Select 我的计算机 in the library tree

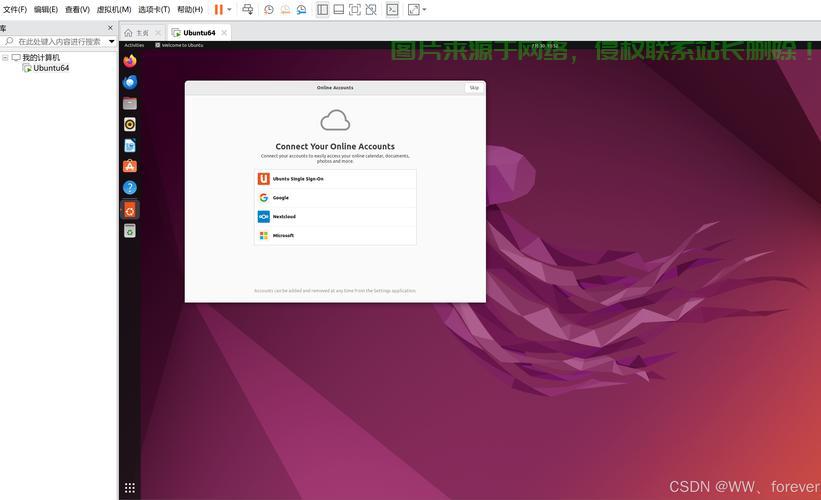[41, 58]
